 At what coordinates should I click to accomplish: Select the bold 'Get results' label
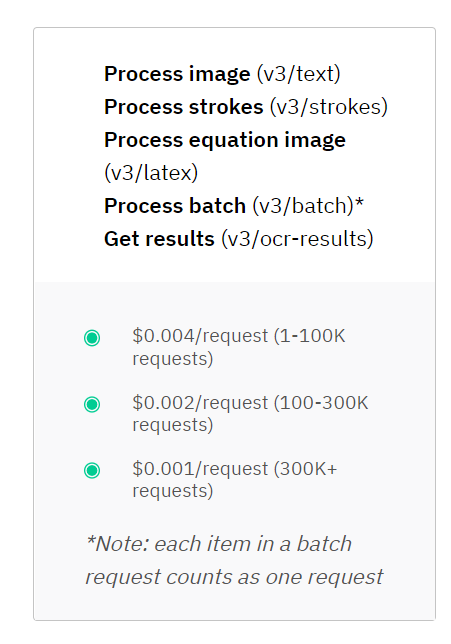[159, 239]
